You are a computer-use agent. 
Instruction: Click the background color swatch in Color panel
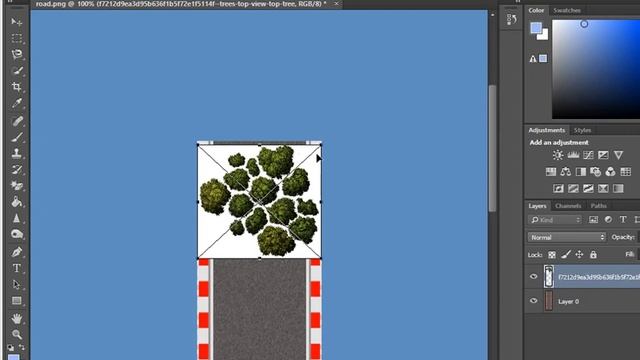(544, 36)
